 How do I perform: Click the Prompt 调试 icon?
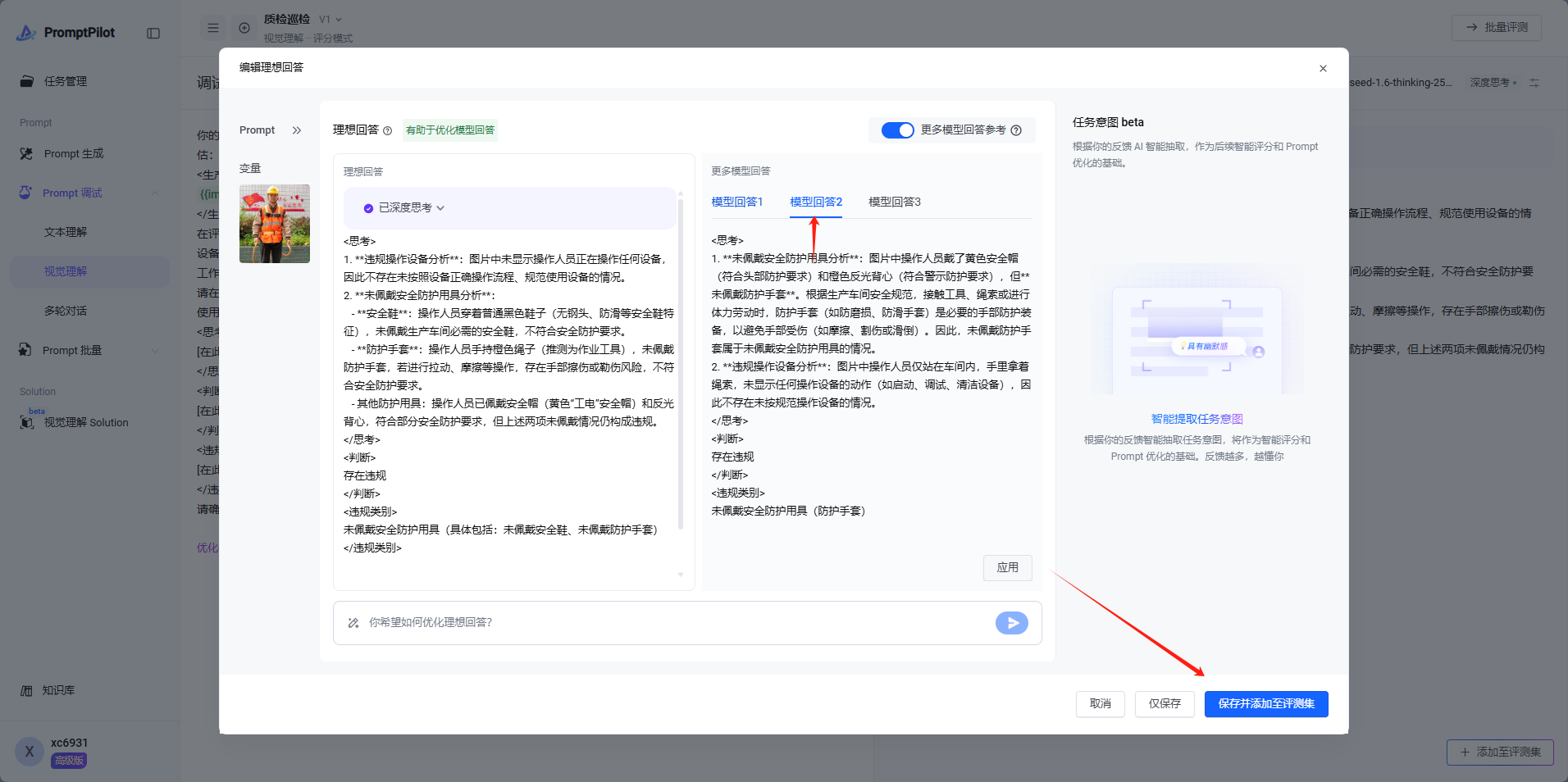pos(26,193)
